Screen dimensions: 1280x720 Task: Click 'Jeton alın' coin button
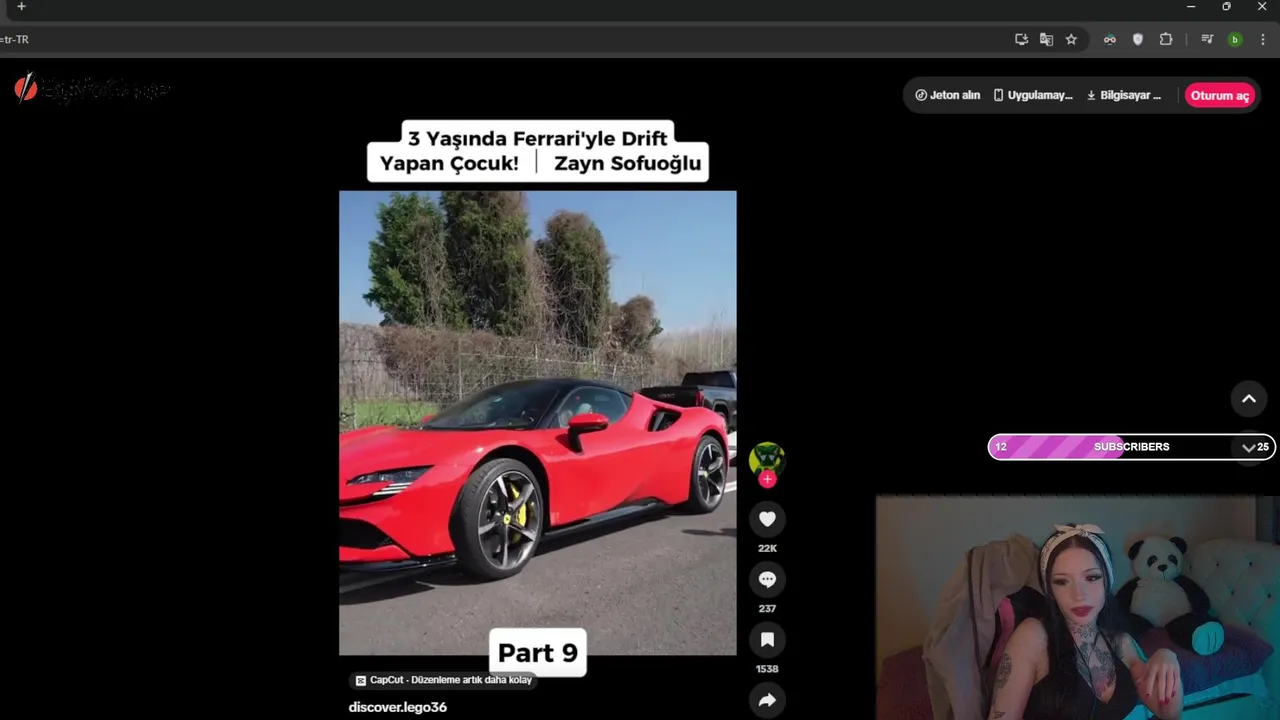(947, 95)
